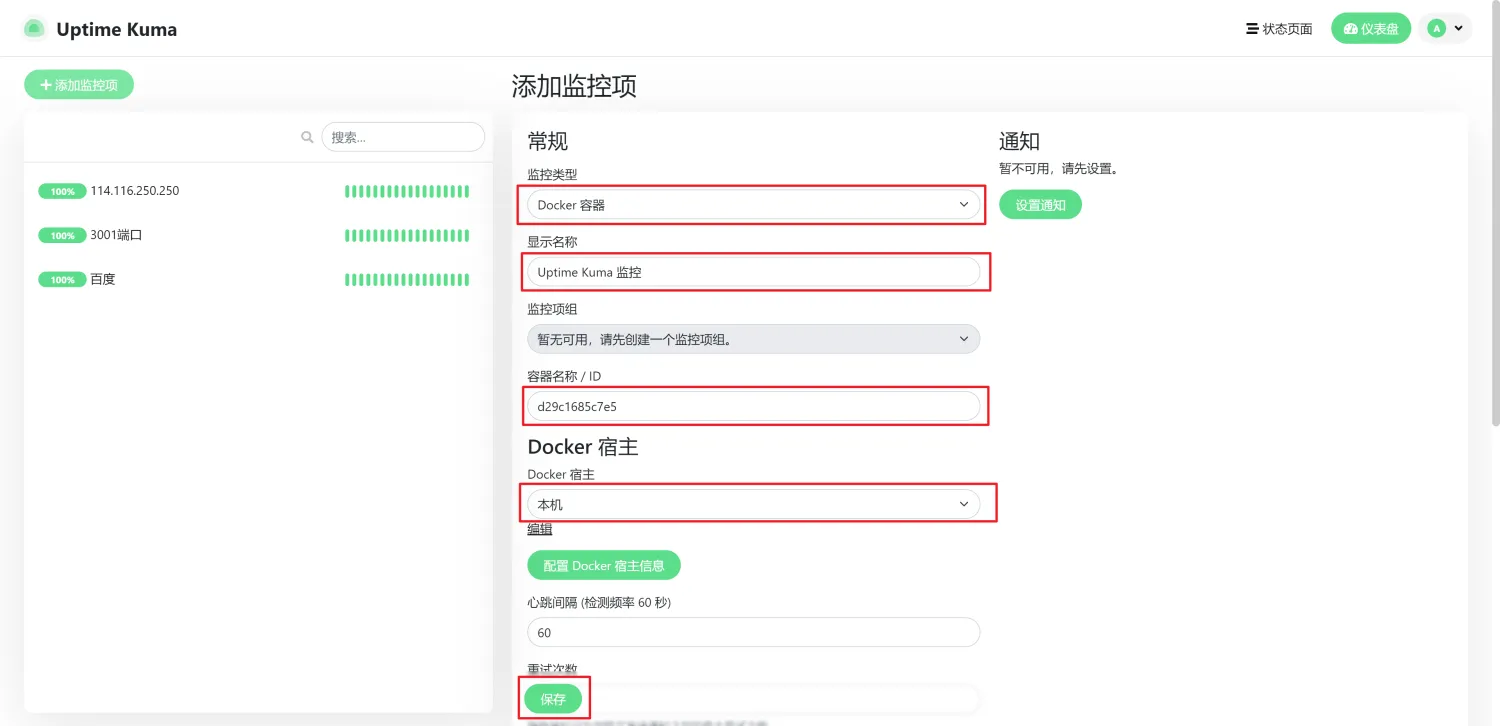Viewport: 1500px width, 726px height.
Task: Expand the 监控类型 Docker 容器 dropdown
Action: point(753,205)
